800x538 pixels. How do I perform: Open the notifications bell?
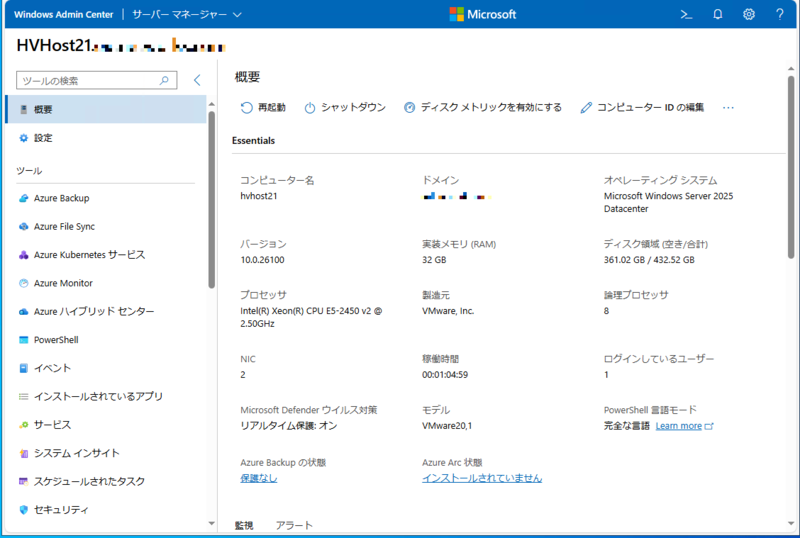click(x=718, y=14)
